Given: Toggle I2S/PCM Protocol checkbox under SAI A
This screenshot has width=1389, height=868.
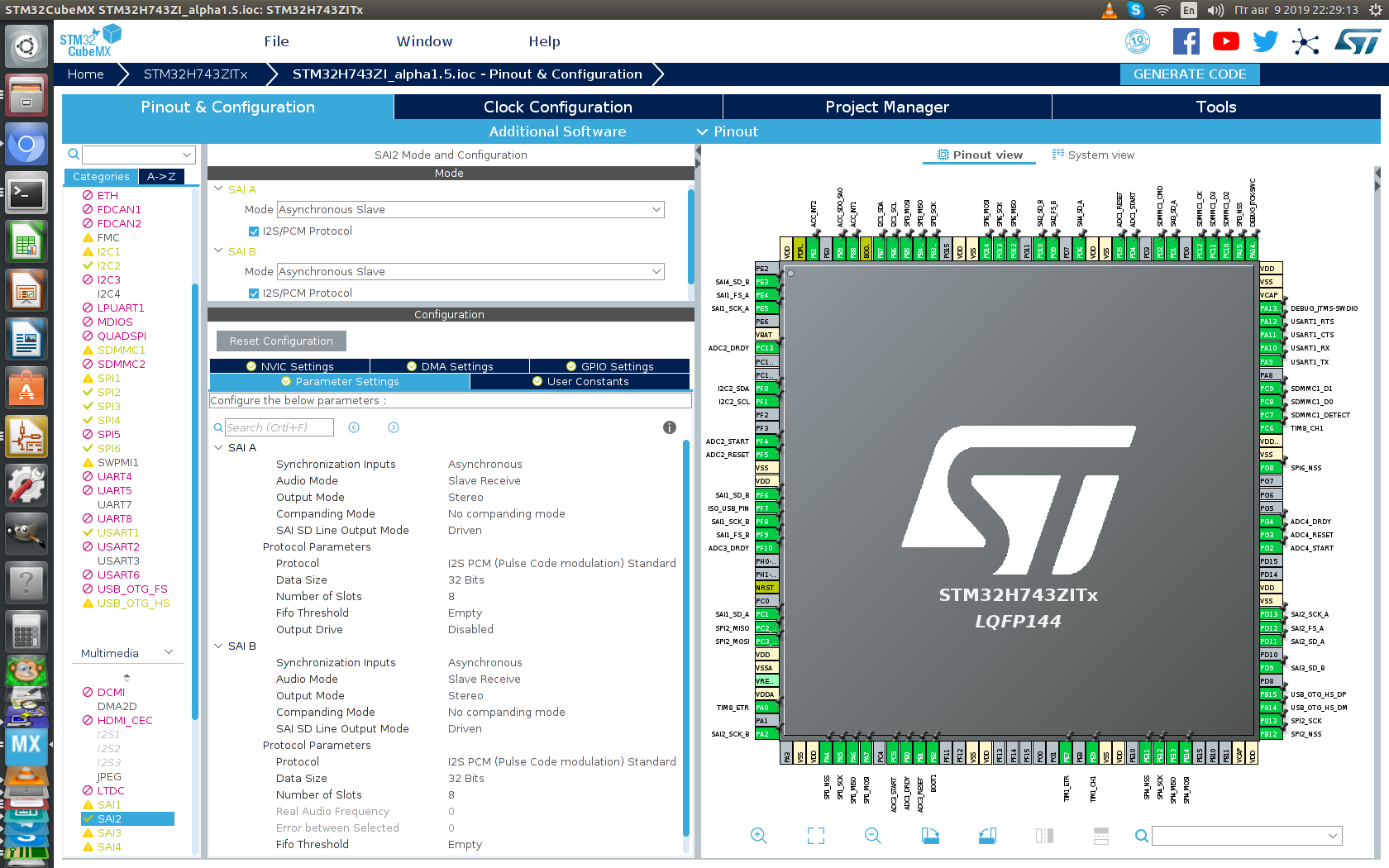Looking at the screenshot, I should (254, 231).
